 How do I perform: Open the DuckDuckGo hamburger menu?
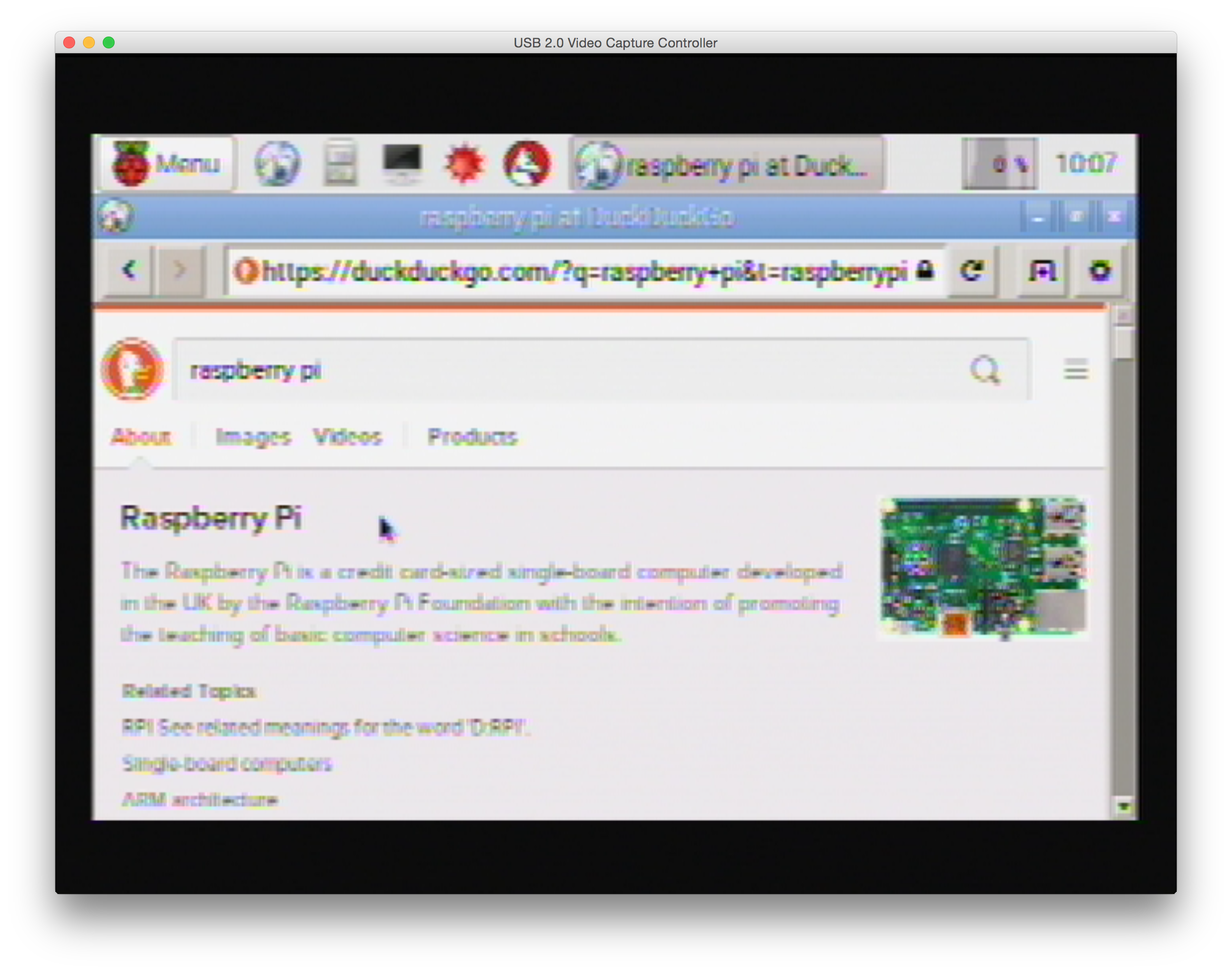point(1076,370)
